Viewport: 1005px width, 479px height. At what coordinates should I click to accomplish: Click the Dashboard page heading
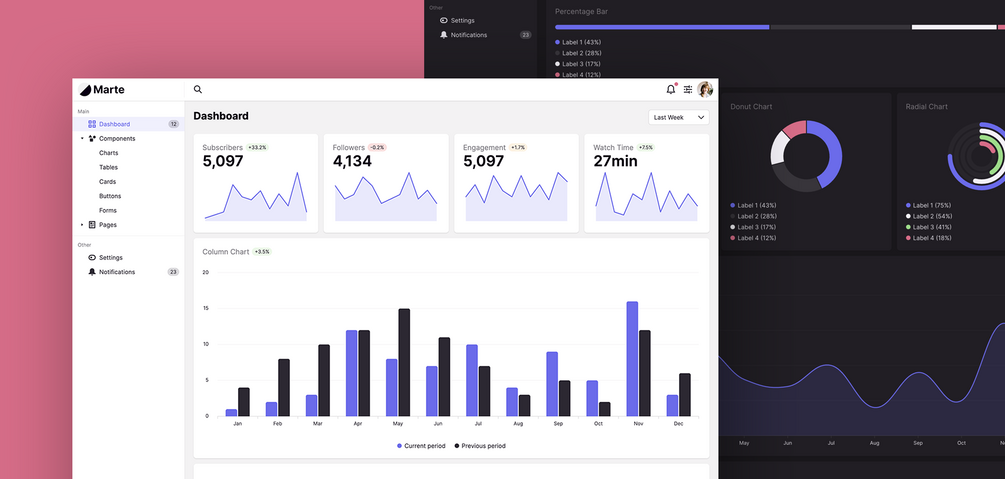[x=221, y=116]
